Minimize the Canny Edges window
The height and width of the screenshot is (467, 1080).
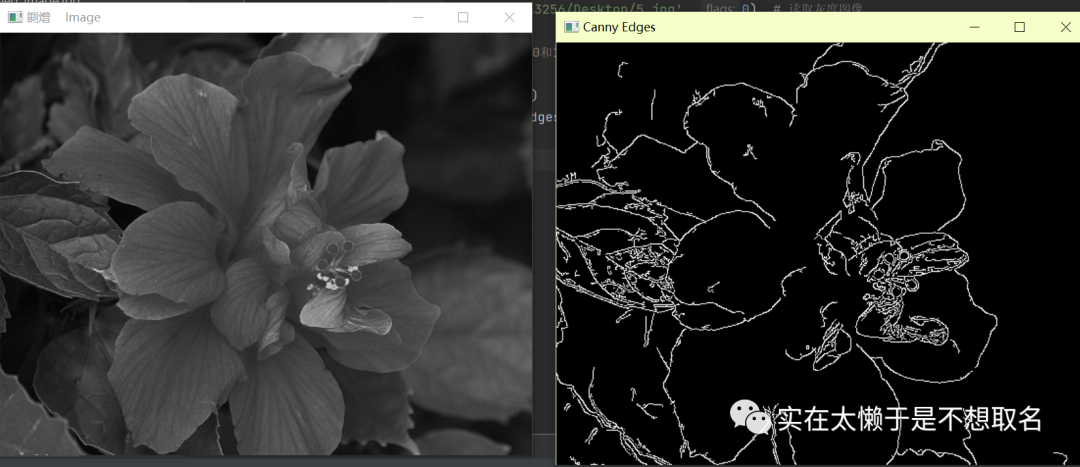(974, 27)
